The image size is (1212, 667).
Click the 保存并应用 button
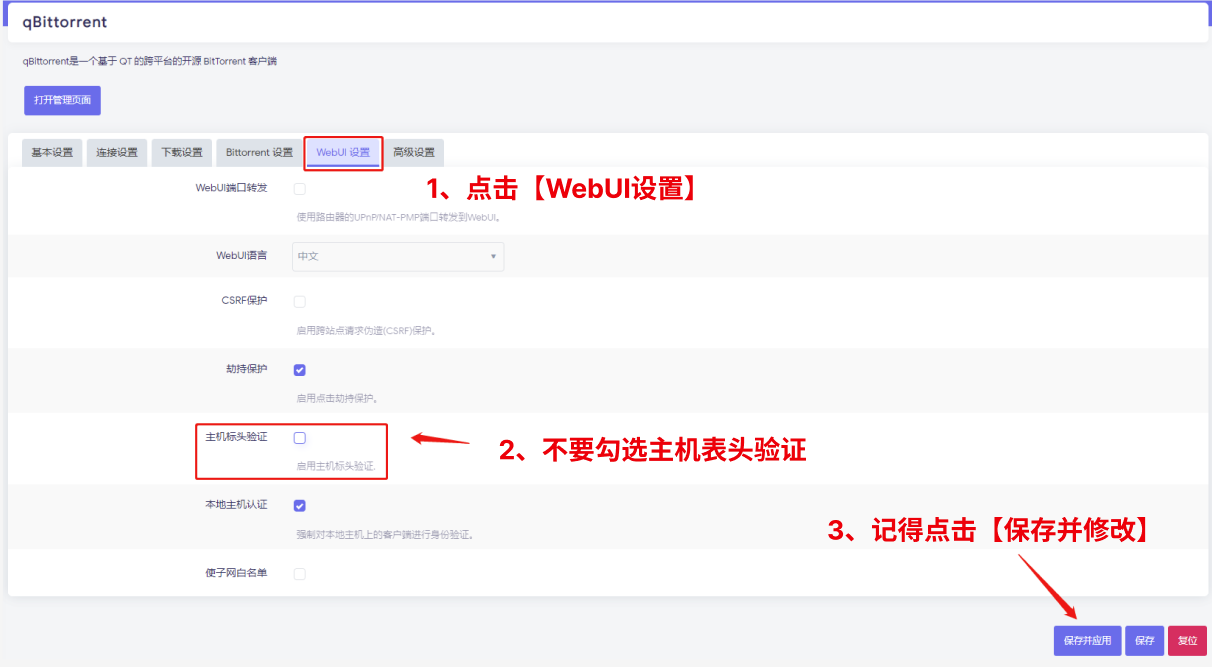(x=1087, y=640)
